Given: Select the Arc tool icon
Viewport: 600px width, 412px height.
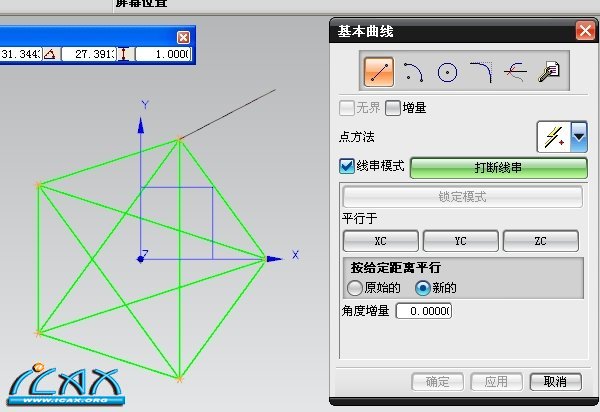Looking at the screenshot, I should [x=413, y=72].
